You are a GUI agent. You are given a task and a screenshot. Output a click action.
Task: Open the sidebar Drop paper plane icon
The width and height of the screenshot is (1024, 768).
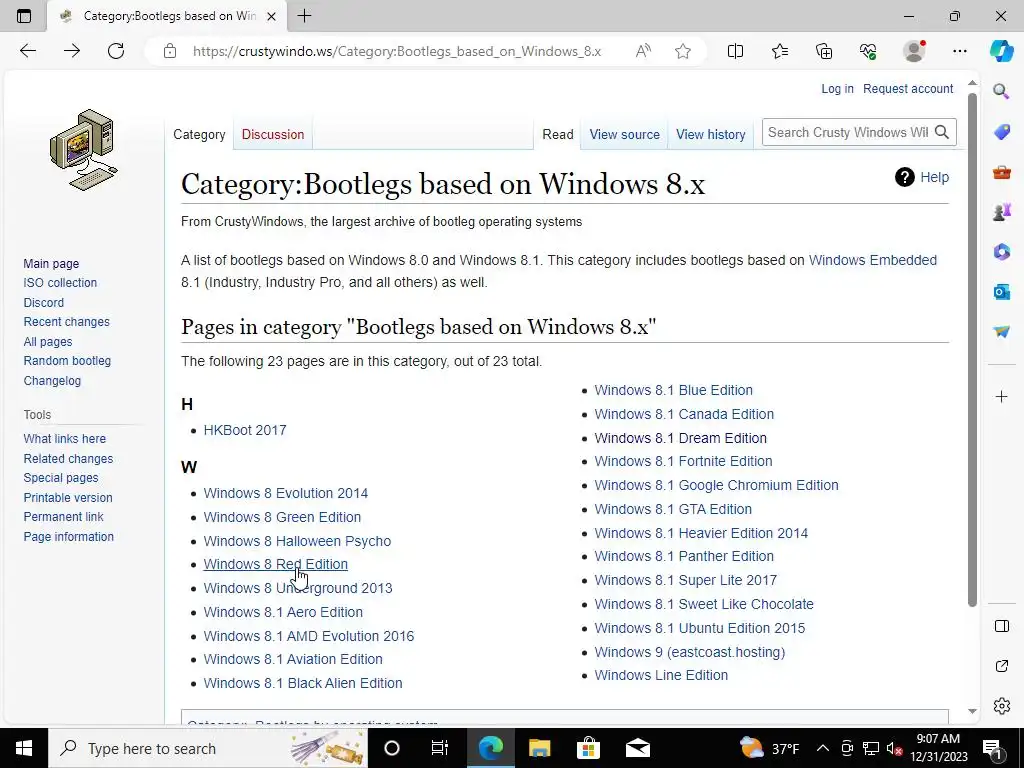(x=1001, y=331)
